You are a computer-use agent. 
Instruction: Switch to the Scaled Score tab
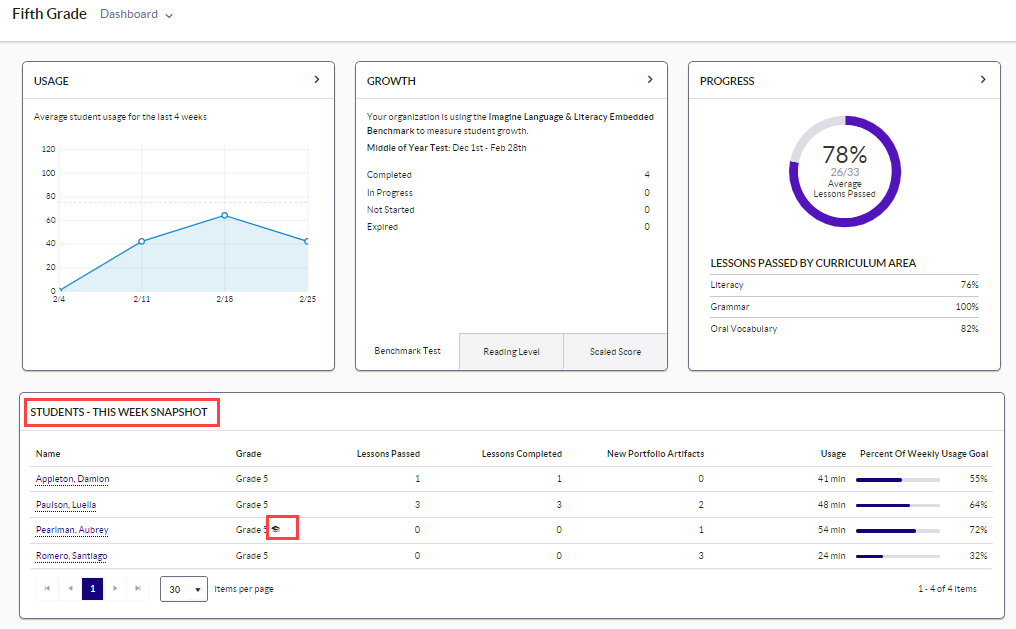615,352
